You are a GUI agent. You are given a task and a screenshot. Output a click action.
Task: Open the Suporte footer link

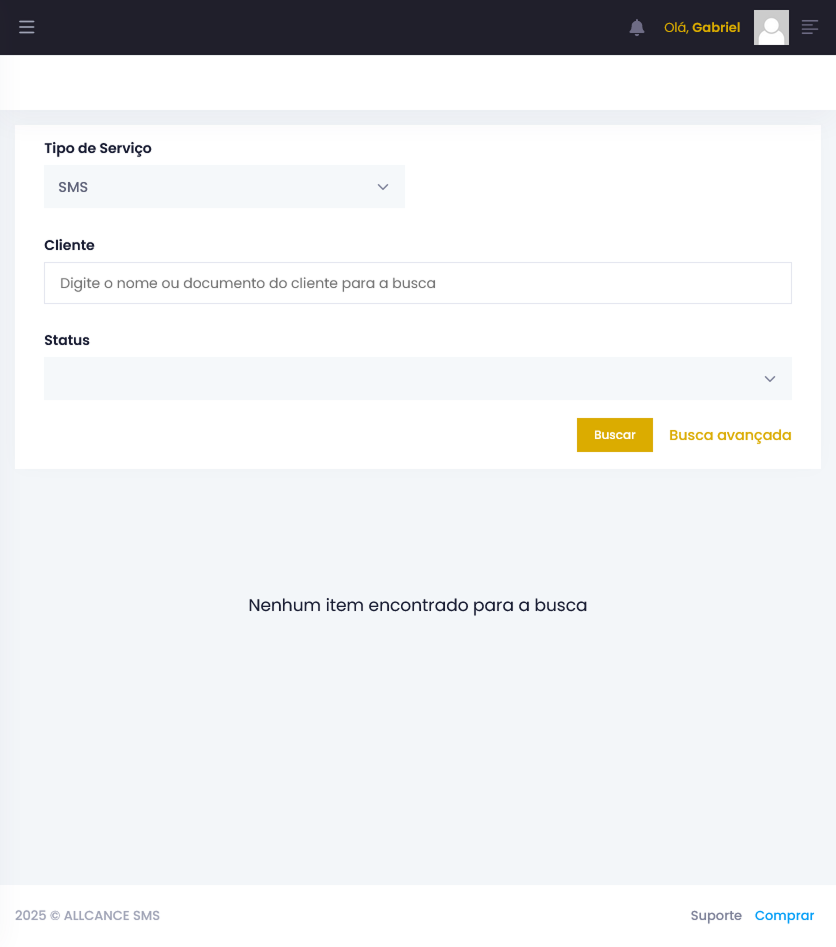716,916
